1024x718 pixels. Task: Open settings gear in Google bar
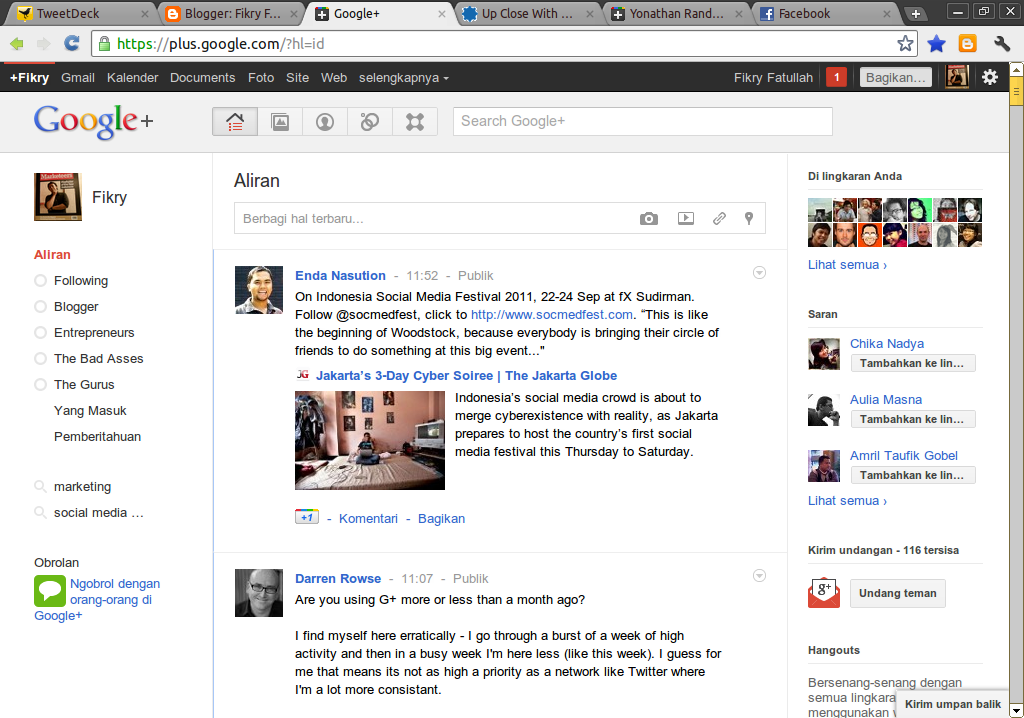[990, 77]
